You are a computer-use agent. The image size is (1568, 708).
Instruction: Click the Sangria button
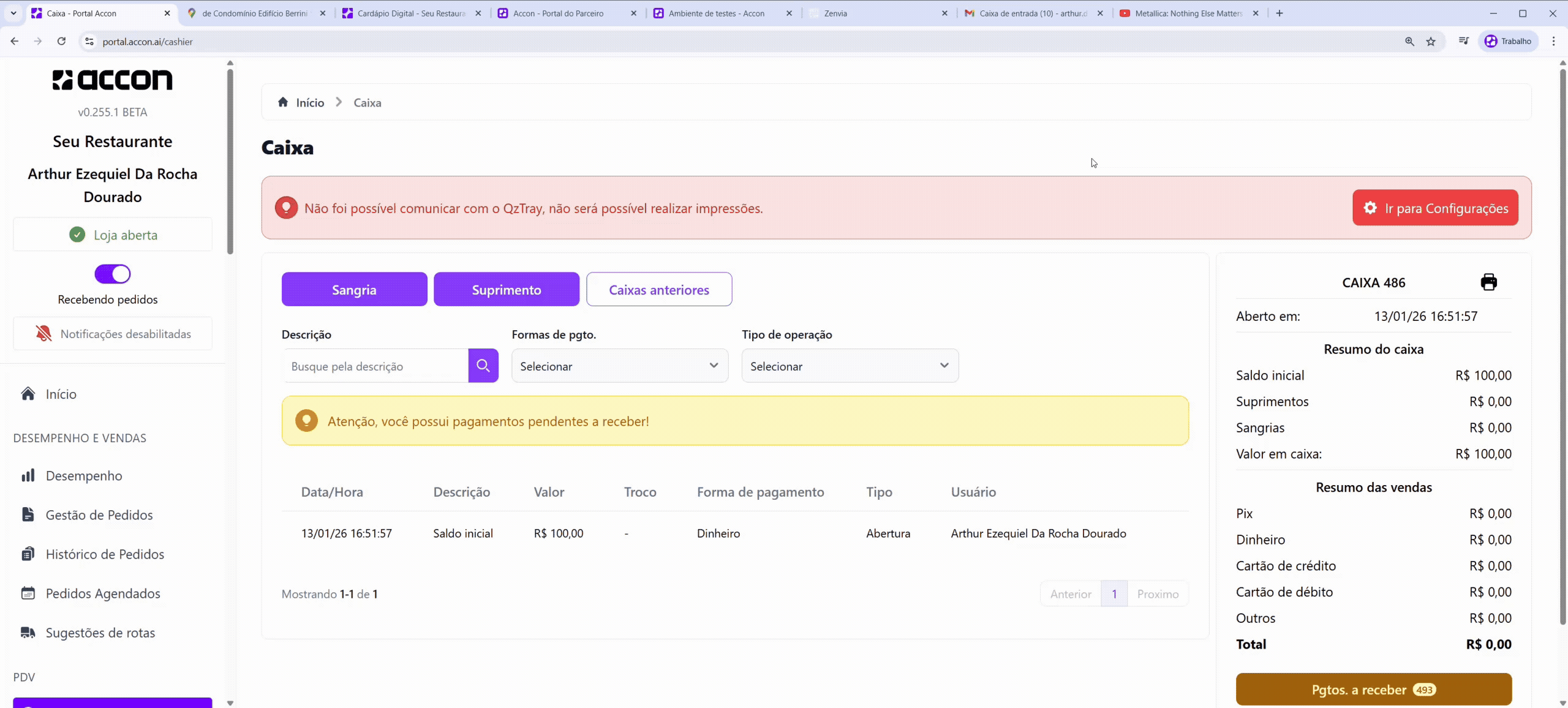(x=354, y=290)
